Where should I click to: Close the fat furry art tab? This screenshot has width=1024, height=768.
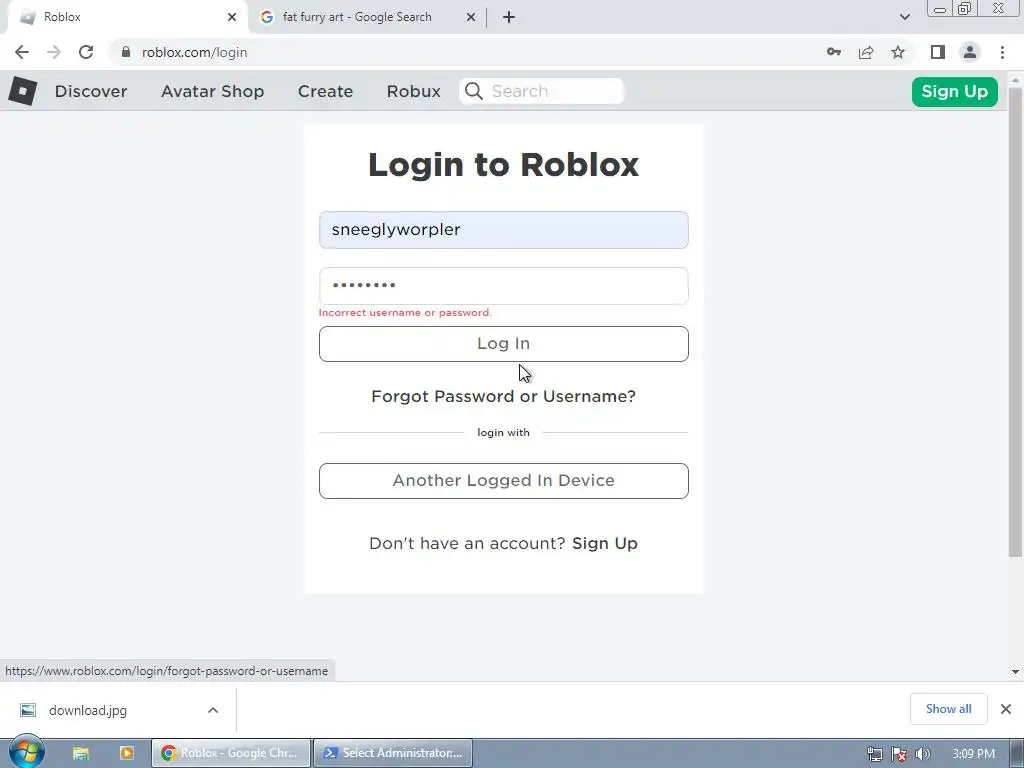[471, 17]
